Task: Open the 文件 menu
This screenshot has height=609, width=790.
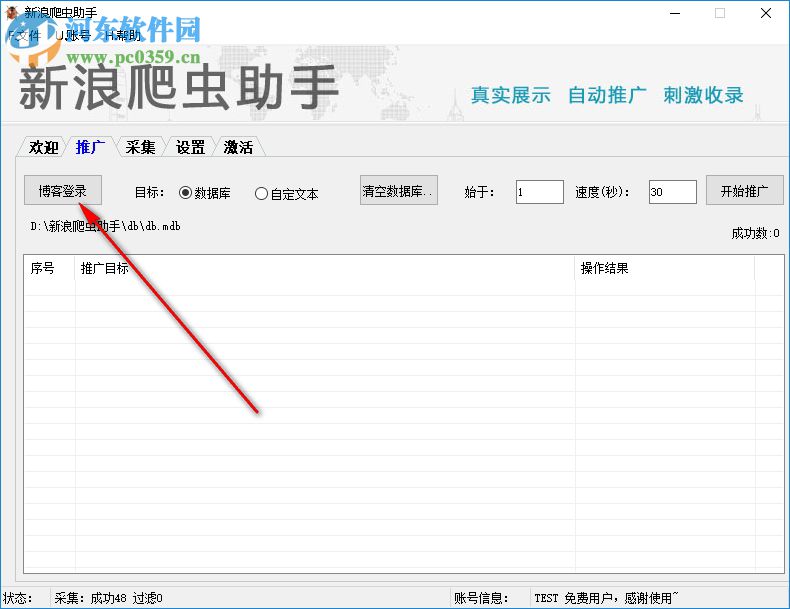Action: [x=24, y=35]
